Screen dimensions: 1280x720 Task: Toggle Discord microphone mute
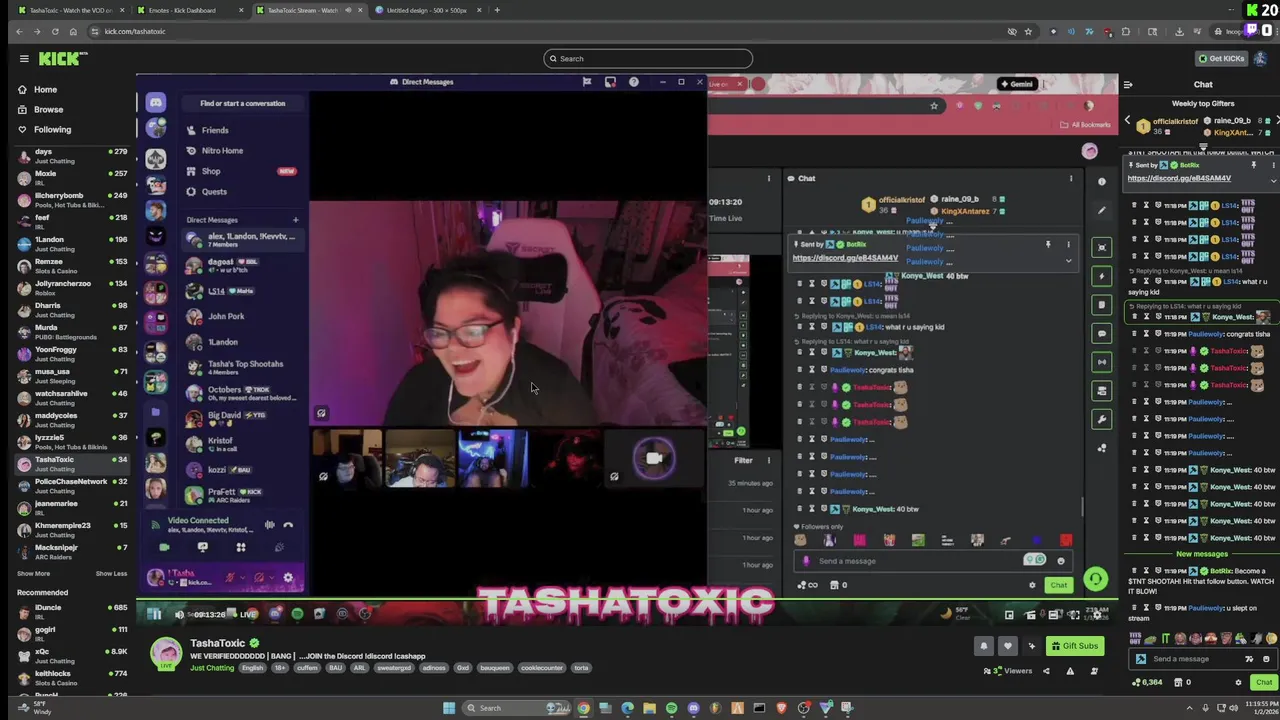point(231,577)
